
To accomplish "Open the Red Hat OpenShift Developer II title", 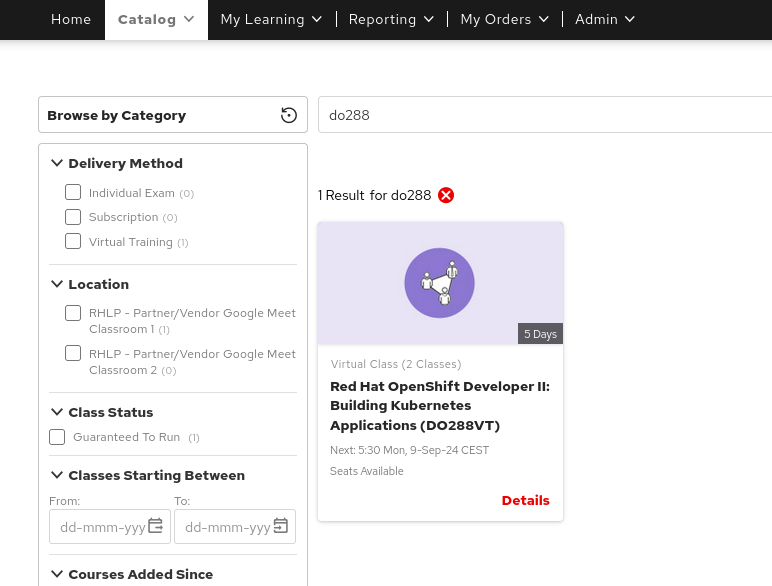I will coord(439,405).
